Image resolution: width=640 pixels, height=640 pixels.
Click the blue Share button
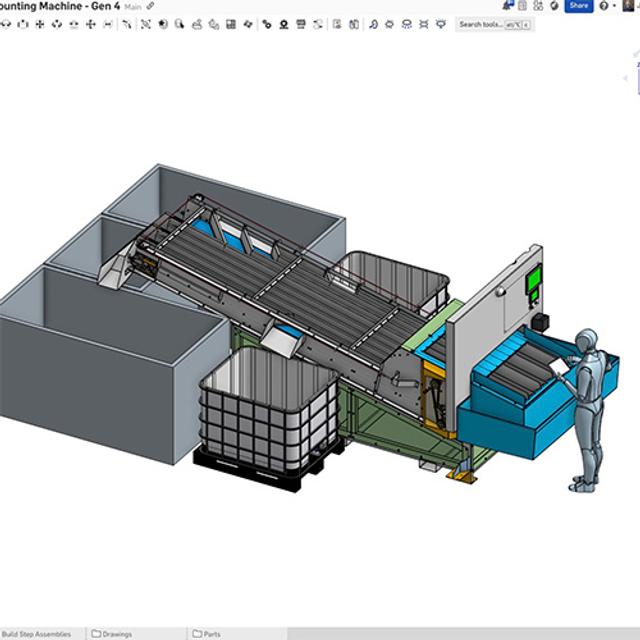tap(578, 6)
